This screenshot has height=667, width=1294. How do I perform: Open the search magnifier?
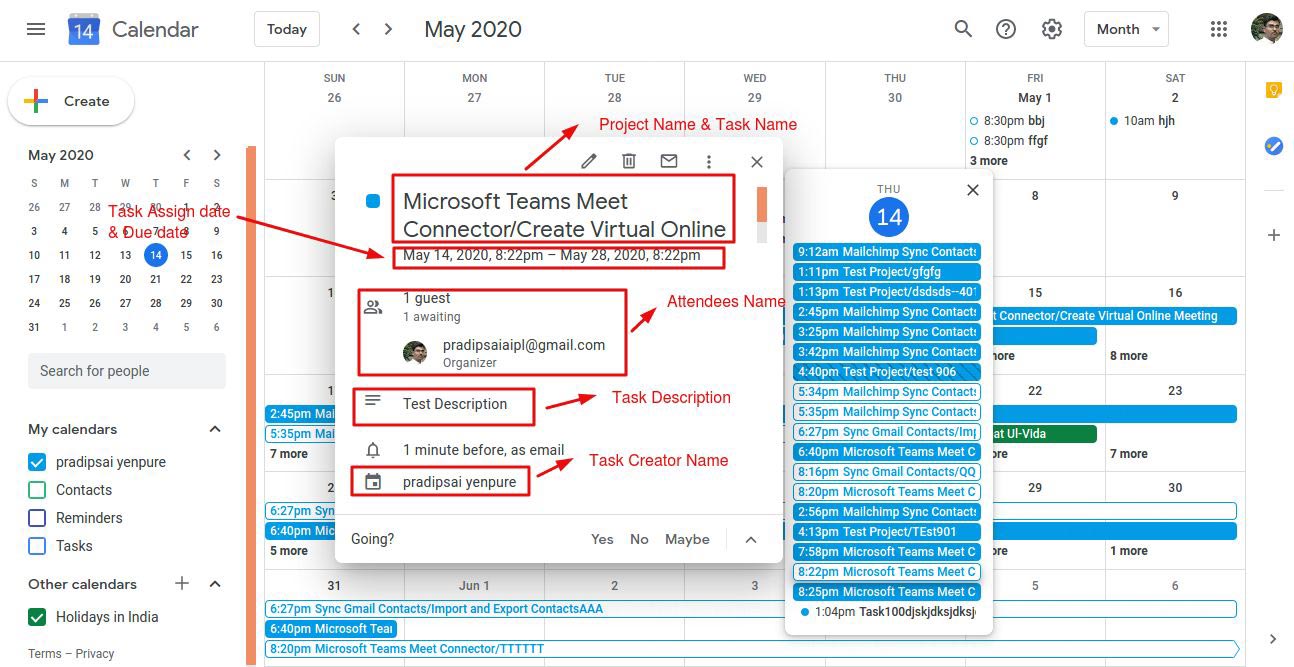(x=963, y=29)
